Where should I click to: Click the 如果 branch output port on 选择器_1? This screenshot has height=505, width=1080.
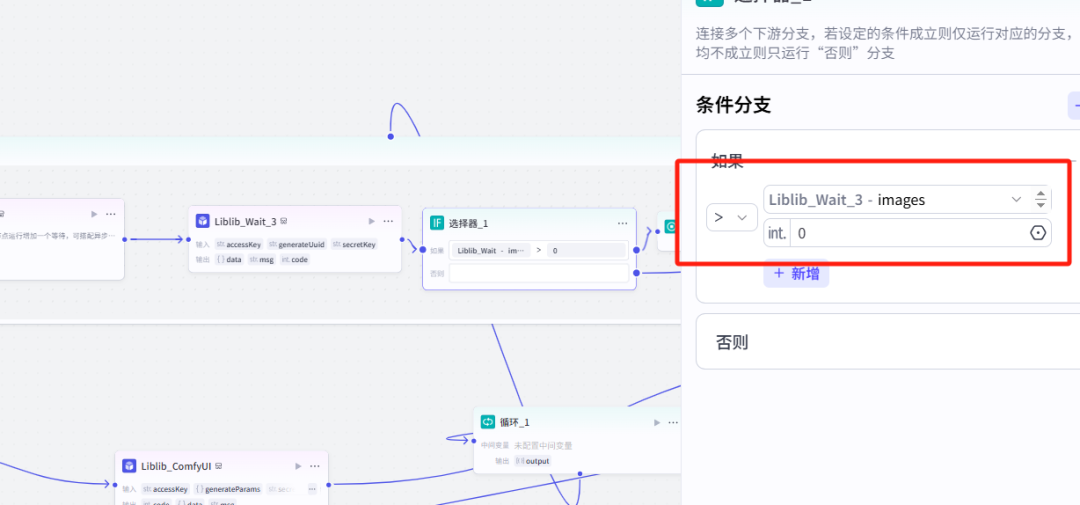coord(636,250)
